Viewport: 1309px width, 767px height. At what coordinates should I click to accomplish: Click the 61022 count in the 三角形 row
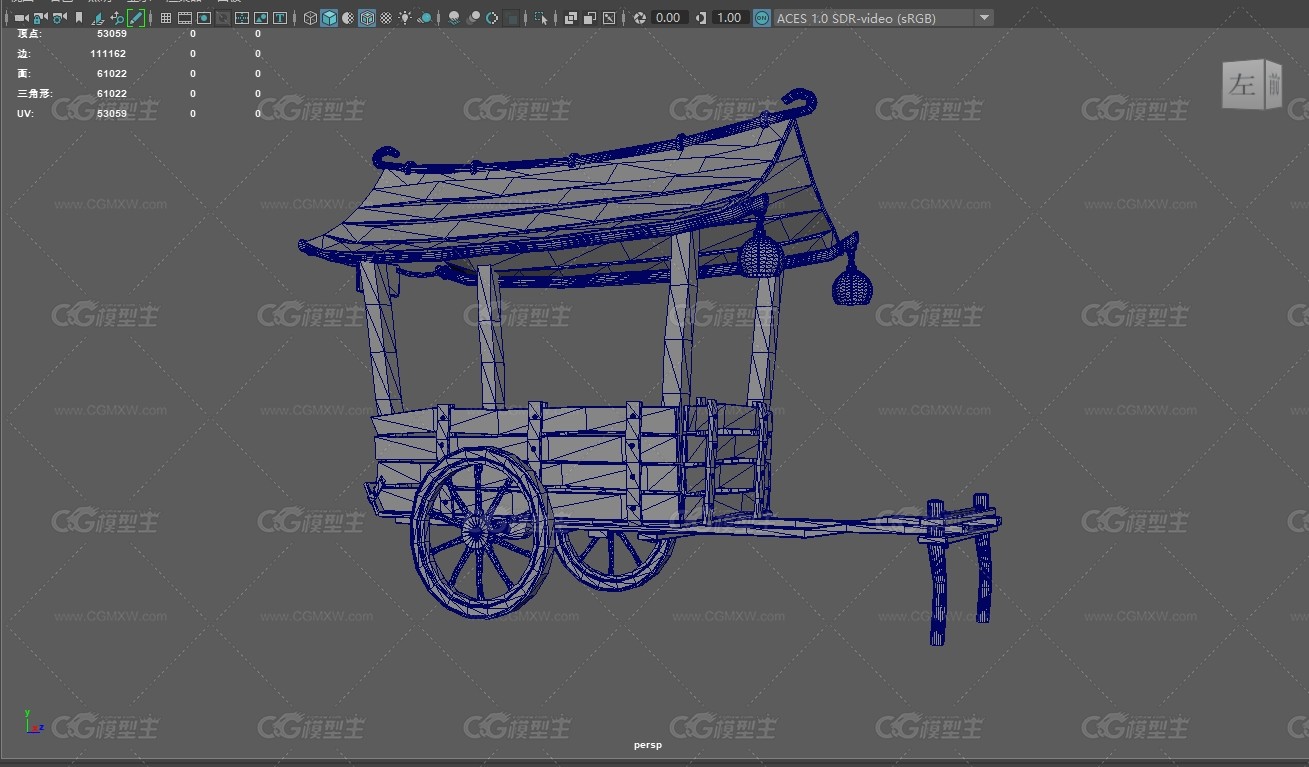click(112, 94)
